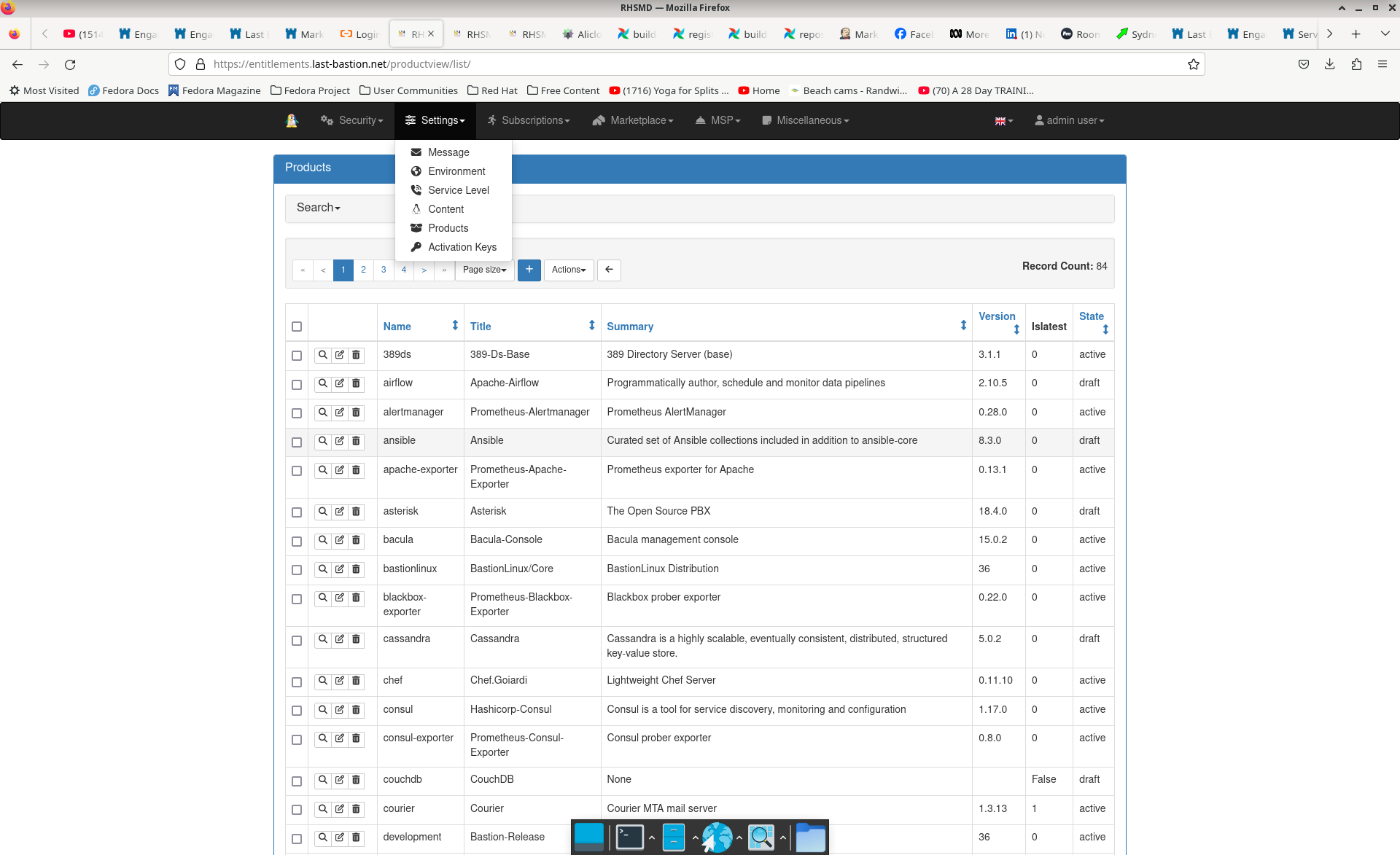Viewport: 1400px width, 855px height.
Task: Select the bacula row checkbox
Action: [x=297, y=541]
